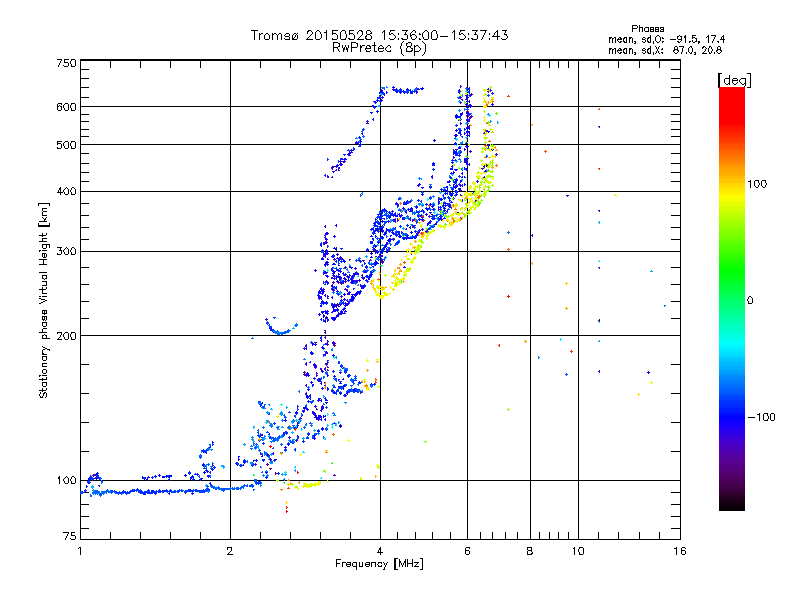Click the x-axis tick label '4'
Viewport: 800px width, 600px height.
pos(380,551)
